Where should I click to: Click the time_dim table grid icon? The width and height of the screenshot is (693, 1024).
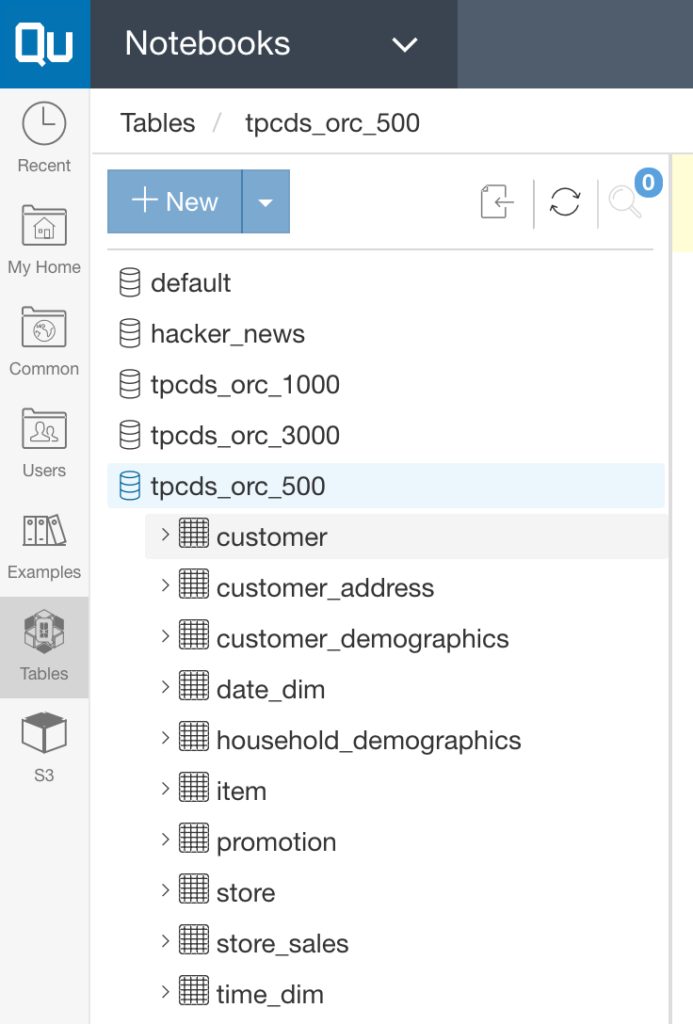point(194,991)
